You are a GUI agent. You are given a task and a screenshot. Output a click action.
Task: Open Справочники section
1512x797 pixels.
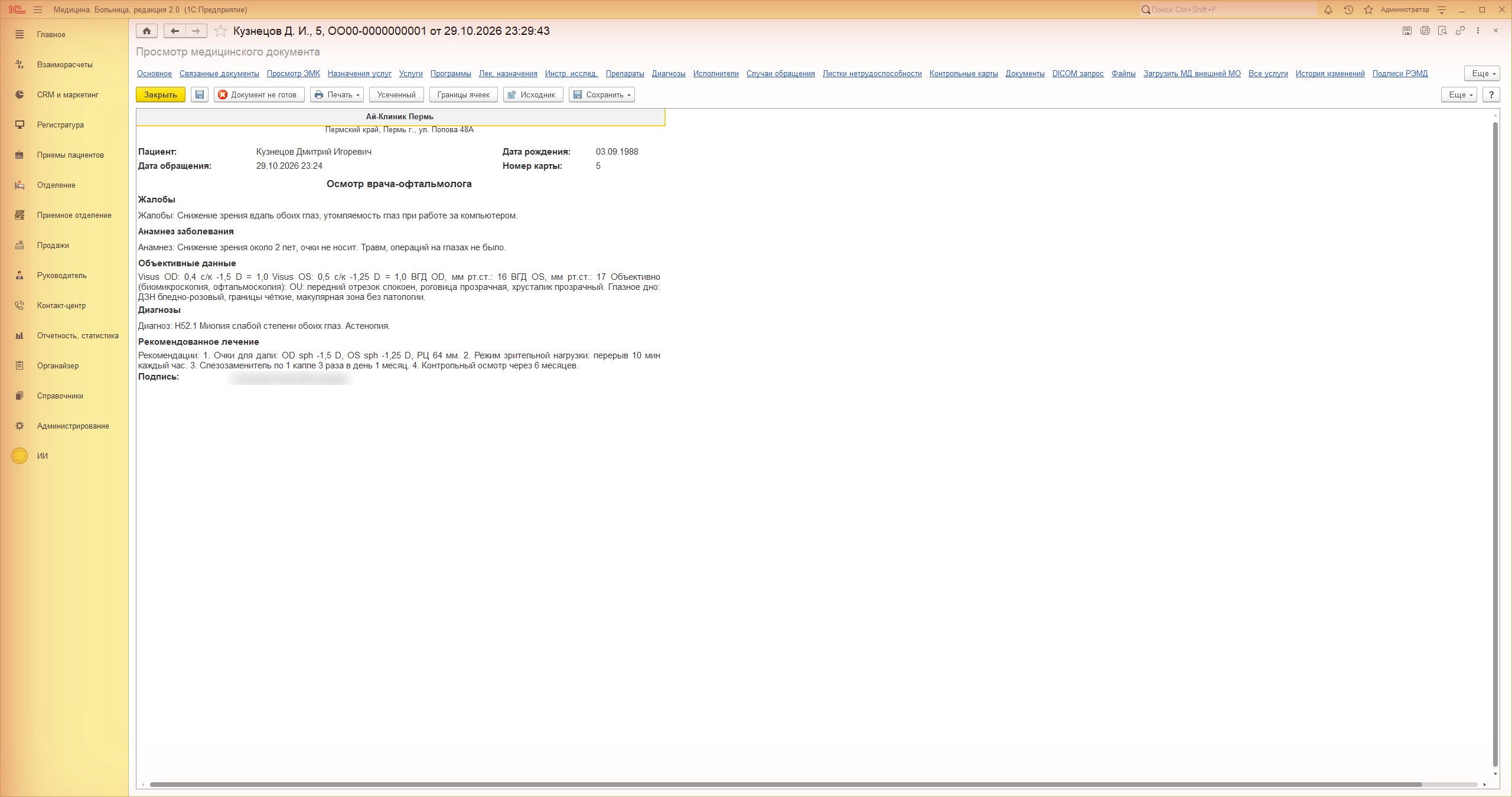[64, 396]
